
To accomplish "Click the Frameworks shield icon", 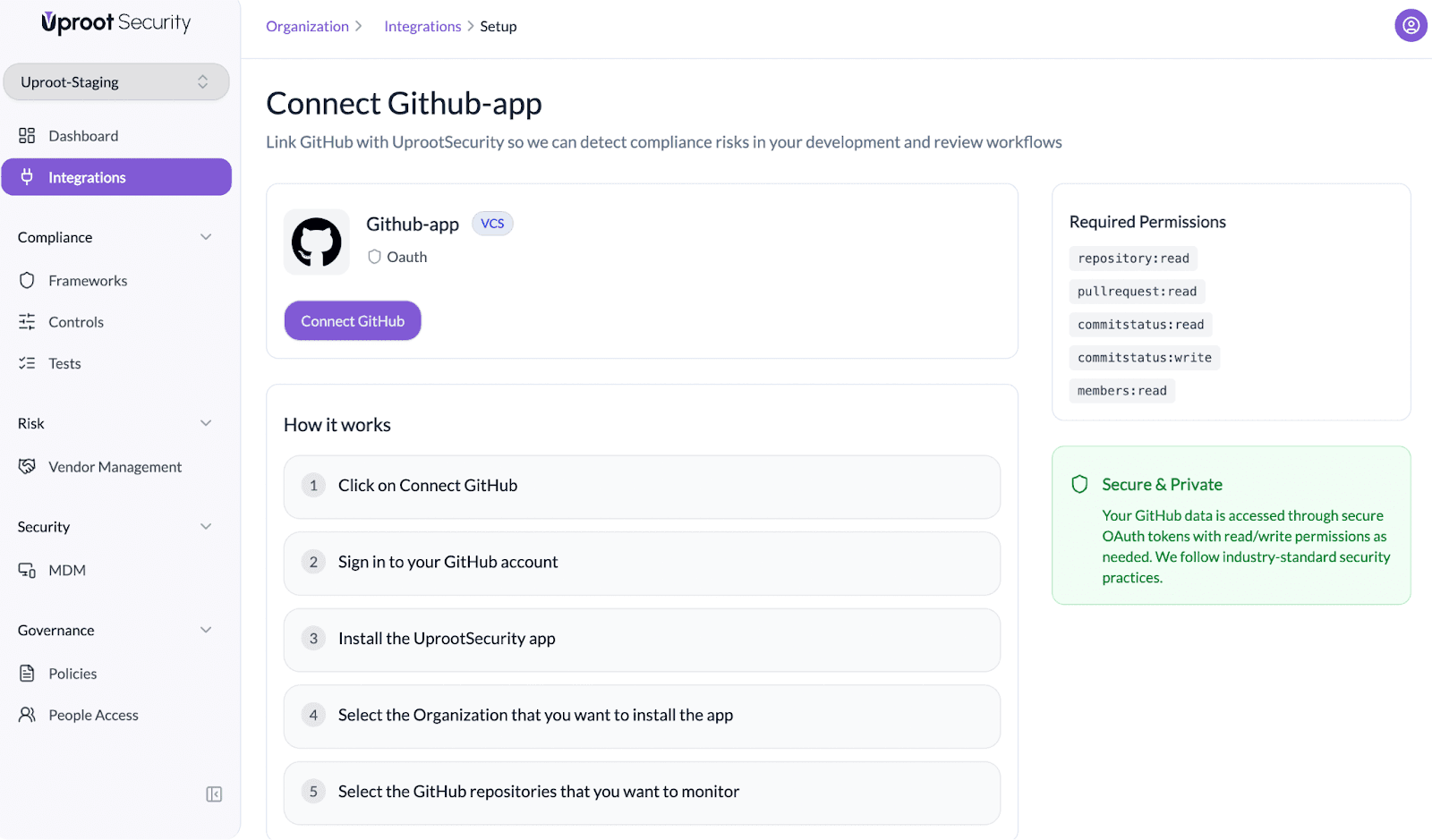I will click(27, 281).
